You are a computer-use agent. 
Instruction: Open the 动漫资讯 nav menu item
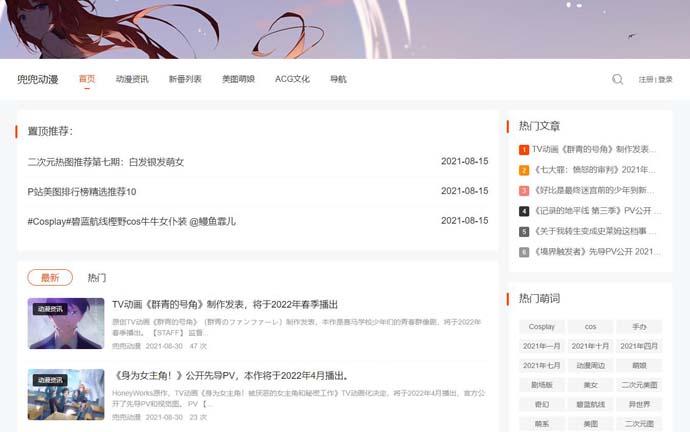point(132,79)
